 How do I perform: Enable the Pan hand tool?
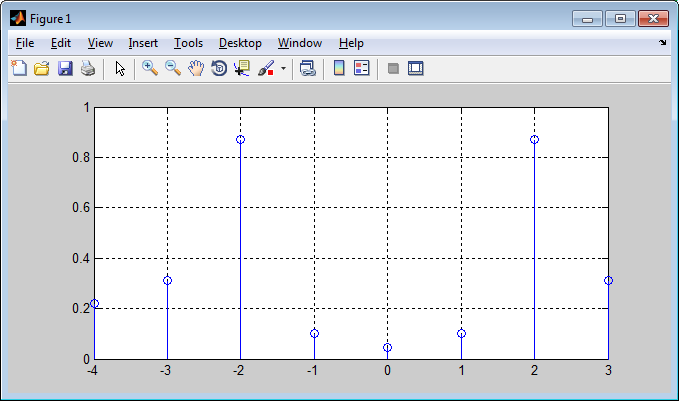click(x=196, y=68)
